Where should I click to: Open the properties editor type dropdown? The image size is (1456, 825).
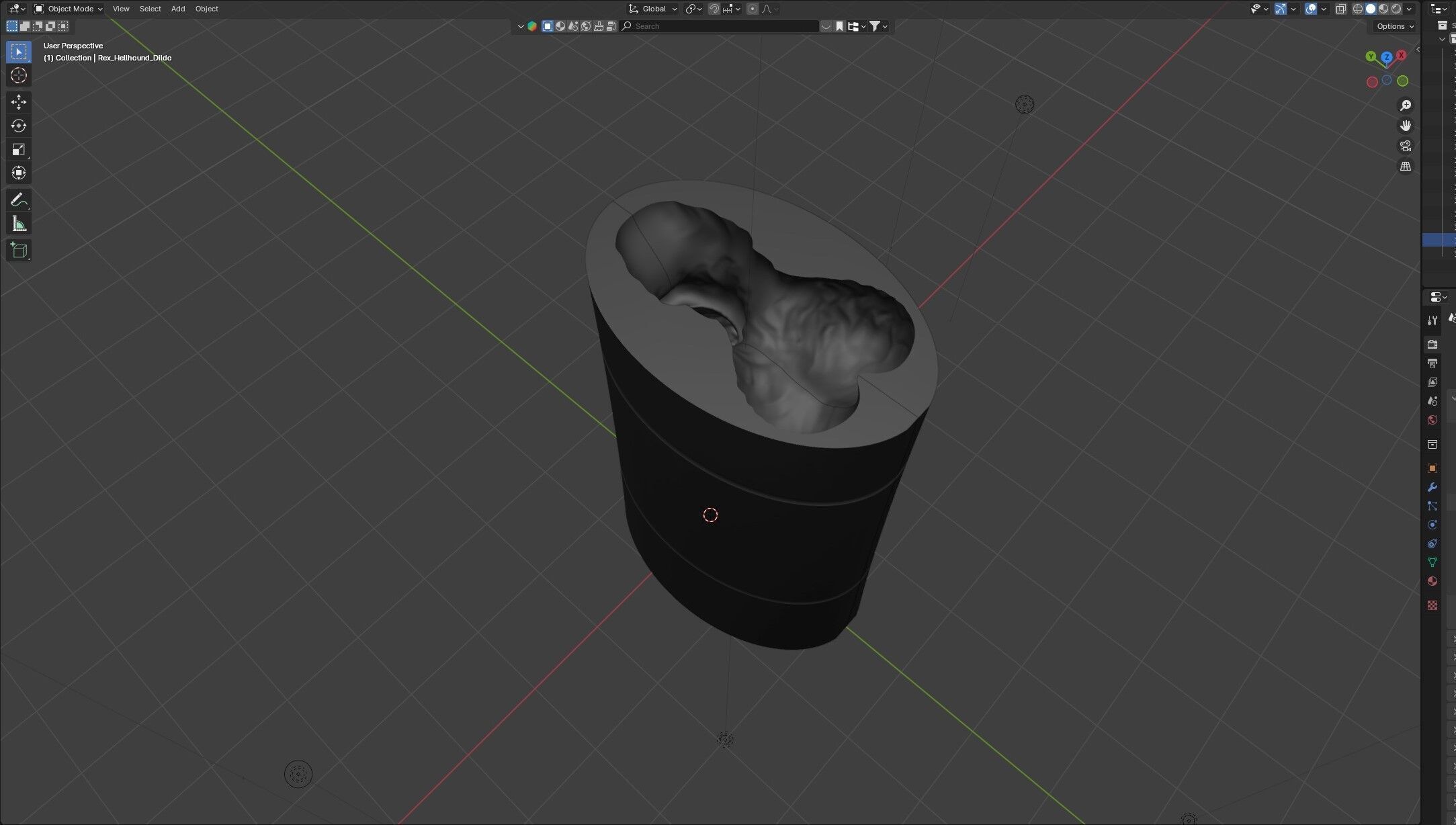[x=1439, y=297]
